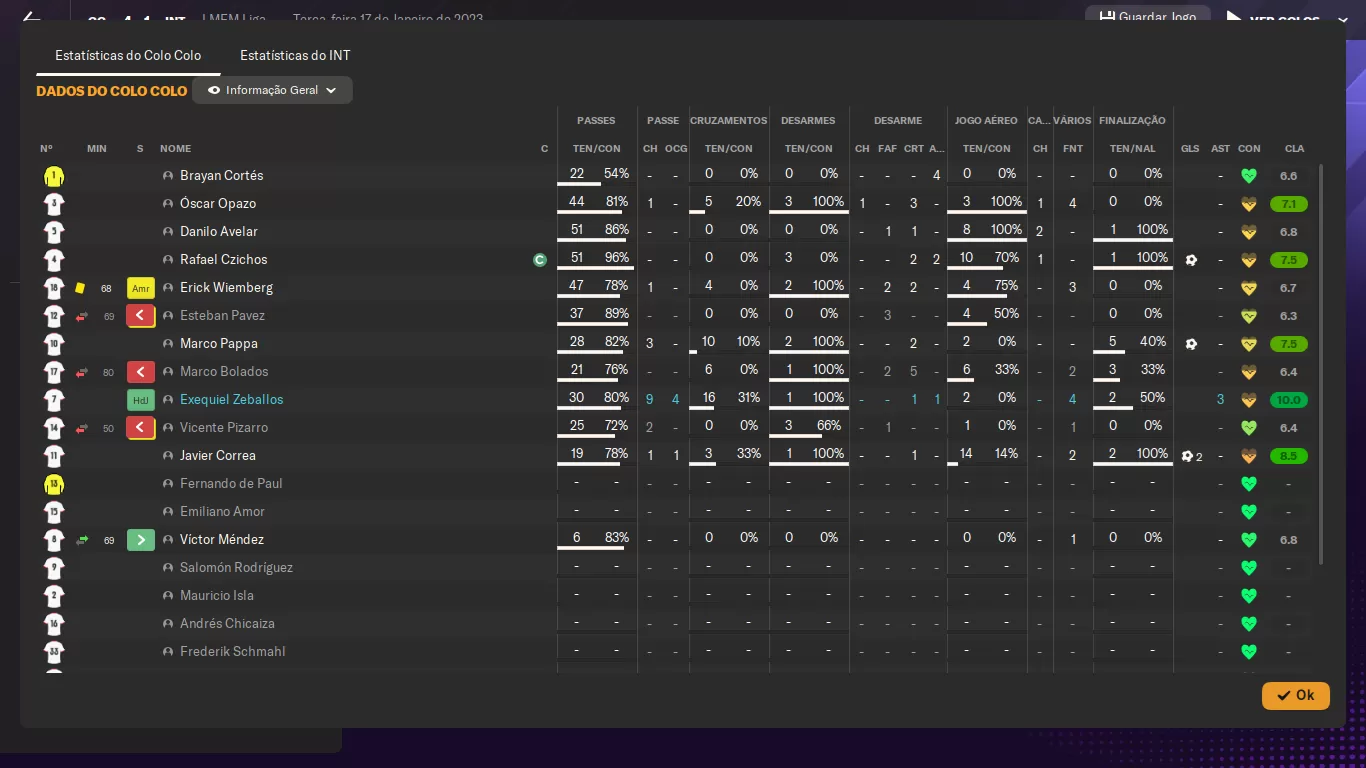This screenshot has width=1366, height=768.
Task: Click Rafael Czichos captain C icon
Action: pyautogui.click(x=540, y=260)
